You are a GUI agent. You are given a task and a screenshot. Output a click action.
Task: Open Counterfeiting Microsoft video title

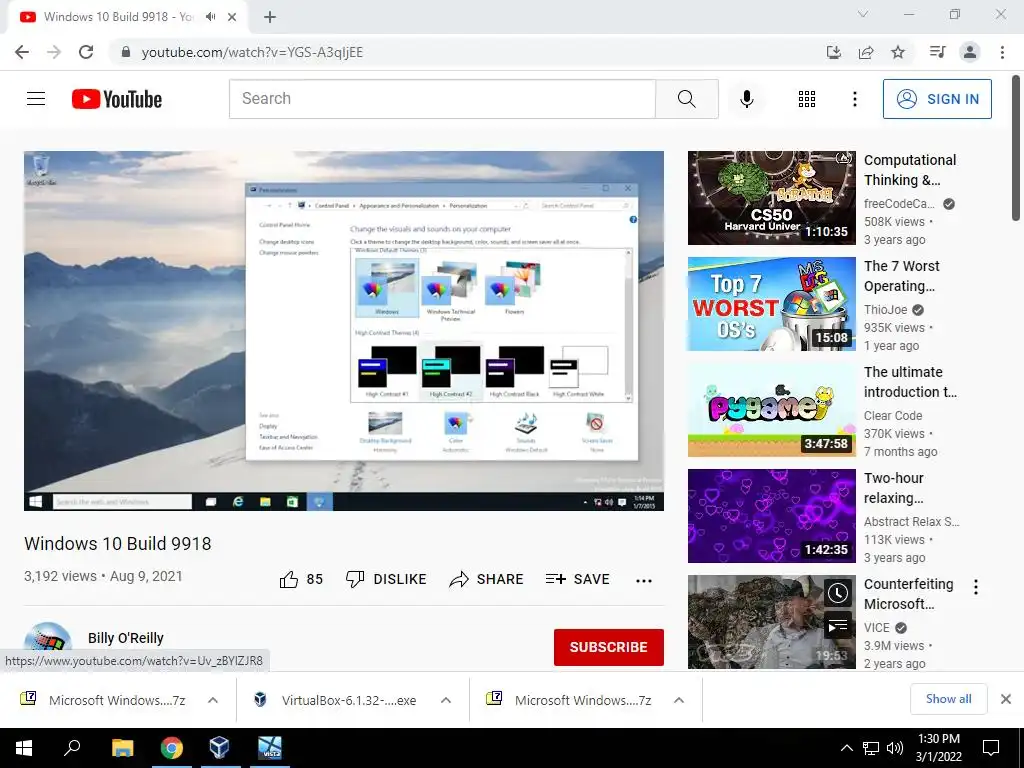(908, 594)
